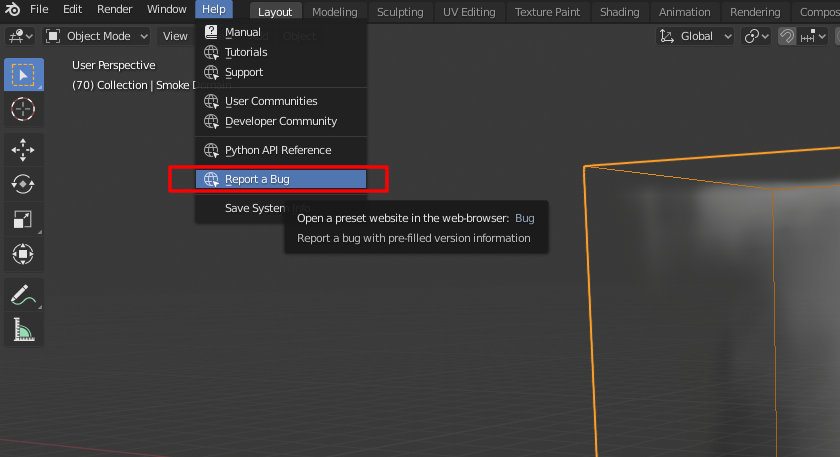Choose Support in Help menu
Screen dimensions: 840x457
pos(281,72)
